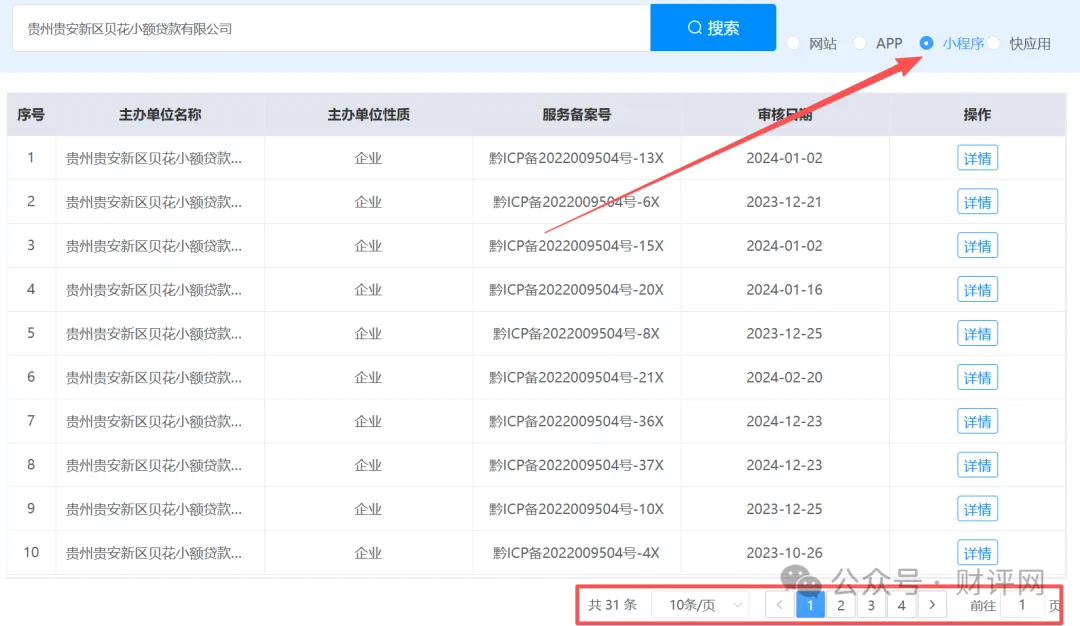Click the 主办单位性质 column header

[x=368, y=115]
